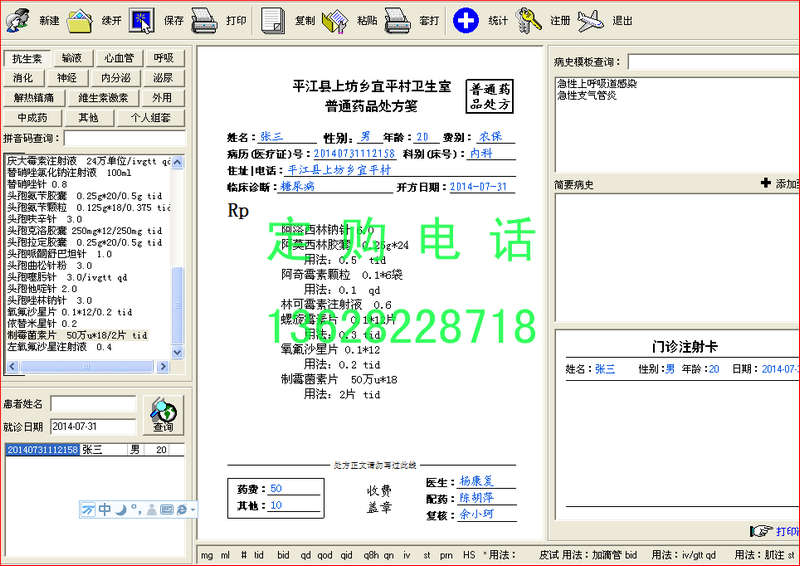The image size is (800, 566).
Task: Open the 消化 drug category
Action: coord(23,78)
